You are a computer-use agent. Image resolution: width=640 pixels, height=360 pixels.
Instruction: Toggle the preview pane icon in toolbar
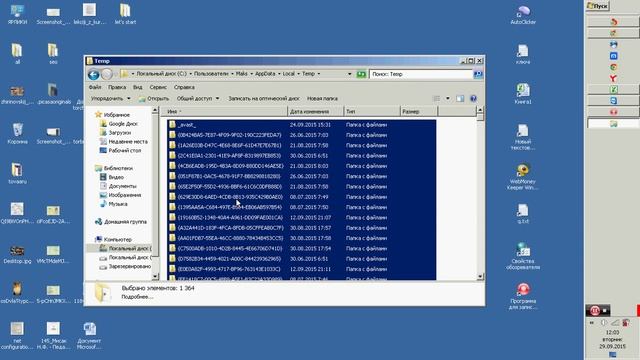[x=460, y=98]
